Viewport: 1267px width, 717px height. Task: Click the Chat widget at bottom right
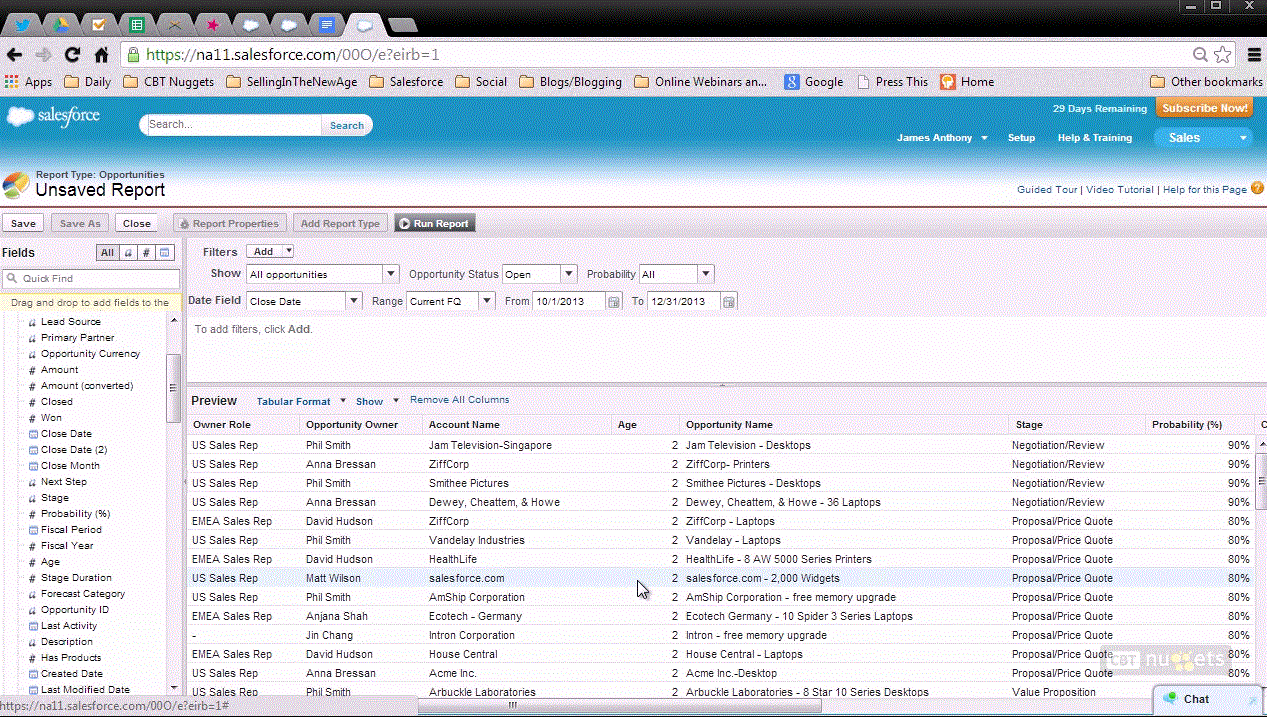click(x=1208, y=699)
